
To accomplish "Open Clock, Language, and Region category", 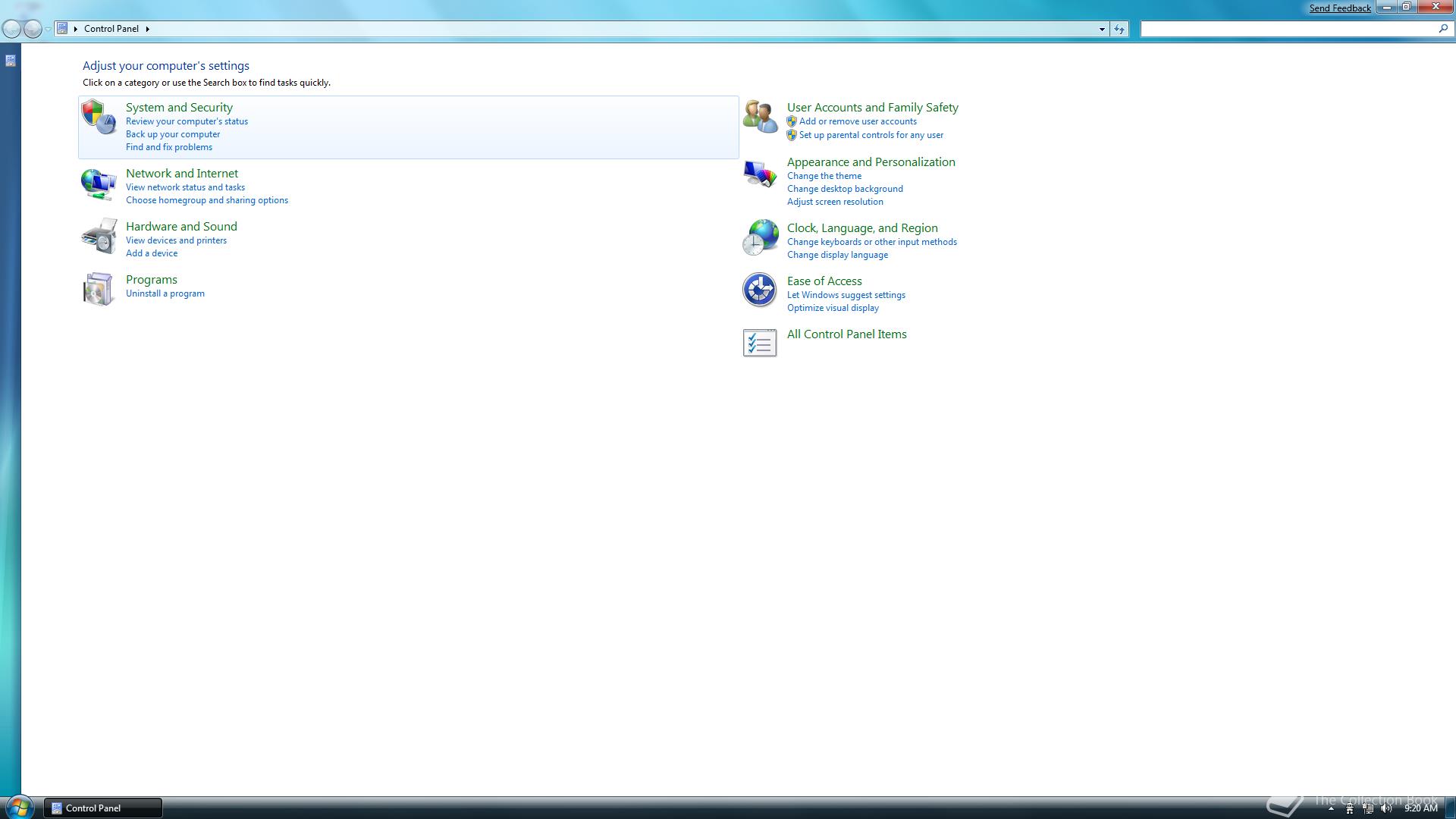I will [x=862, y=228].
